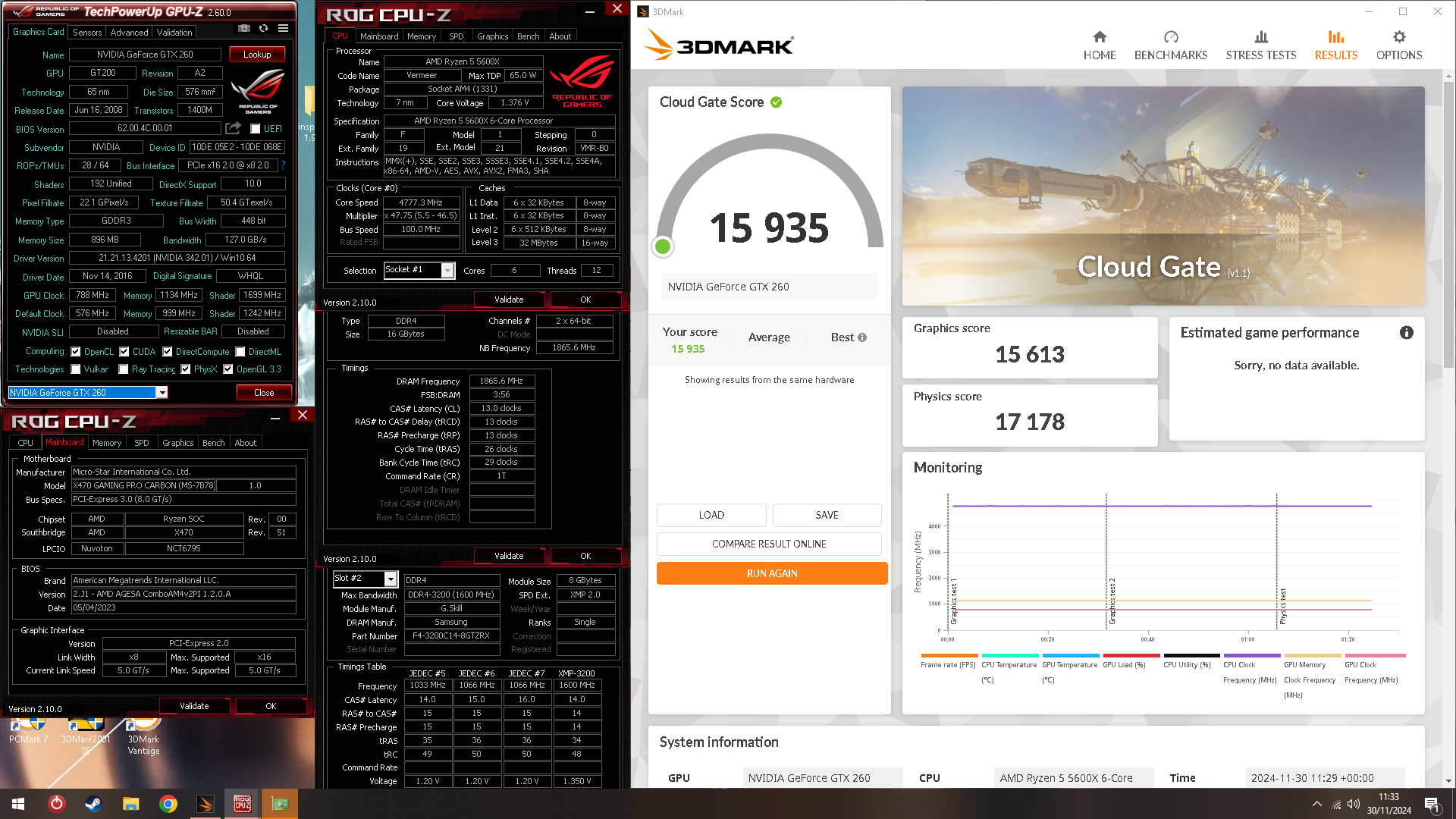Viewport: 1456px width, 819px height.
Task: Open the Socket #1 selection dropdown
Action: coord(448,271)
